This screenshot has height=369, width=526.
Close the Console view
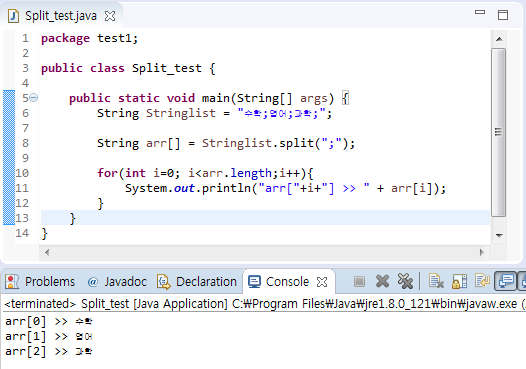pos(322,282)
